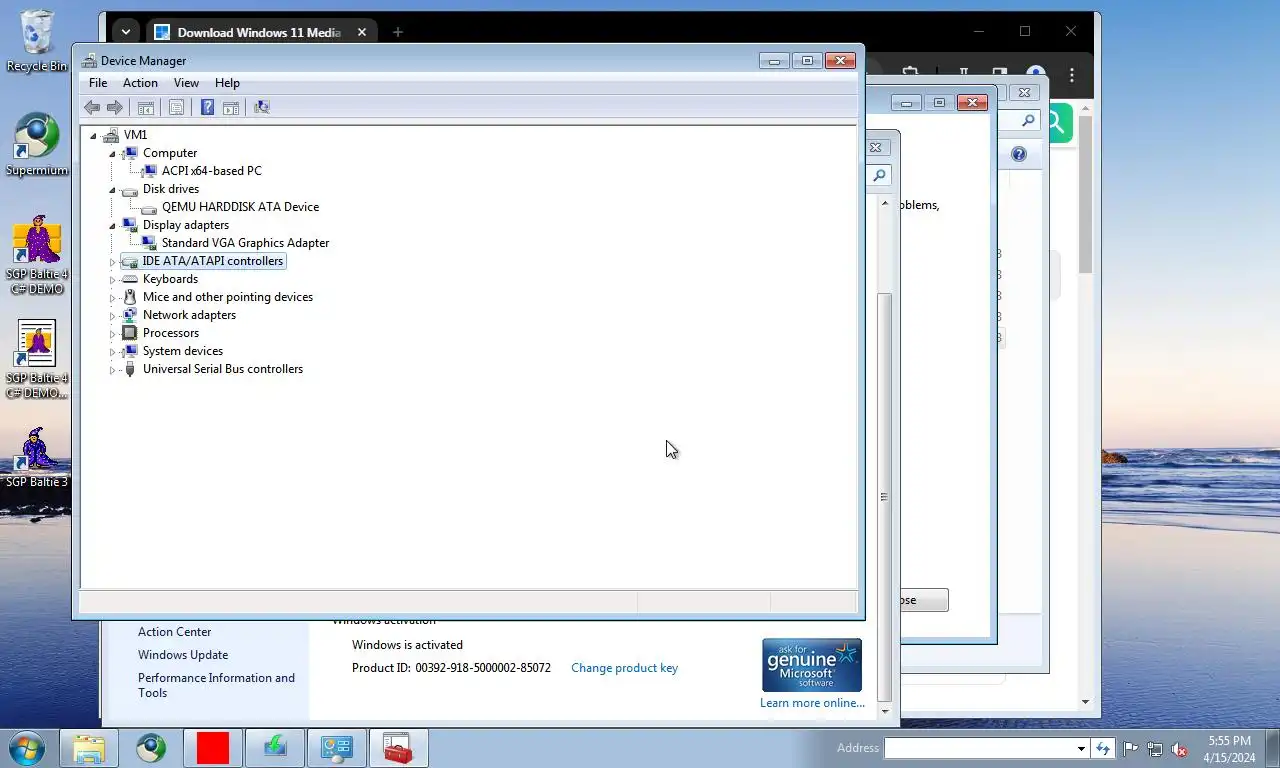Viewport: 1280px width, 768px height.
Task: Expand Universal Serial Bus controllers arrow
Action: 112,370
